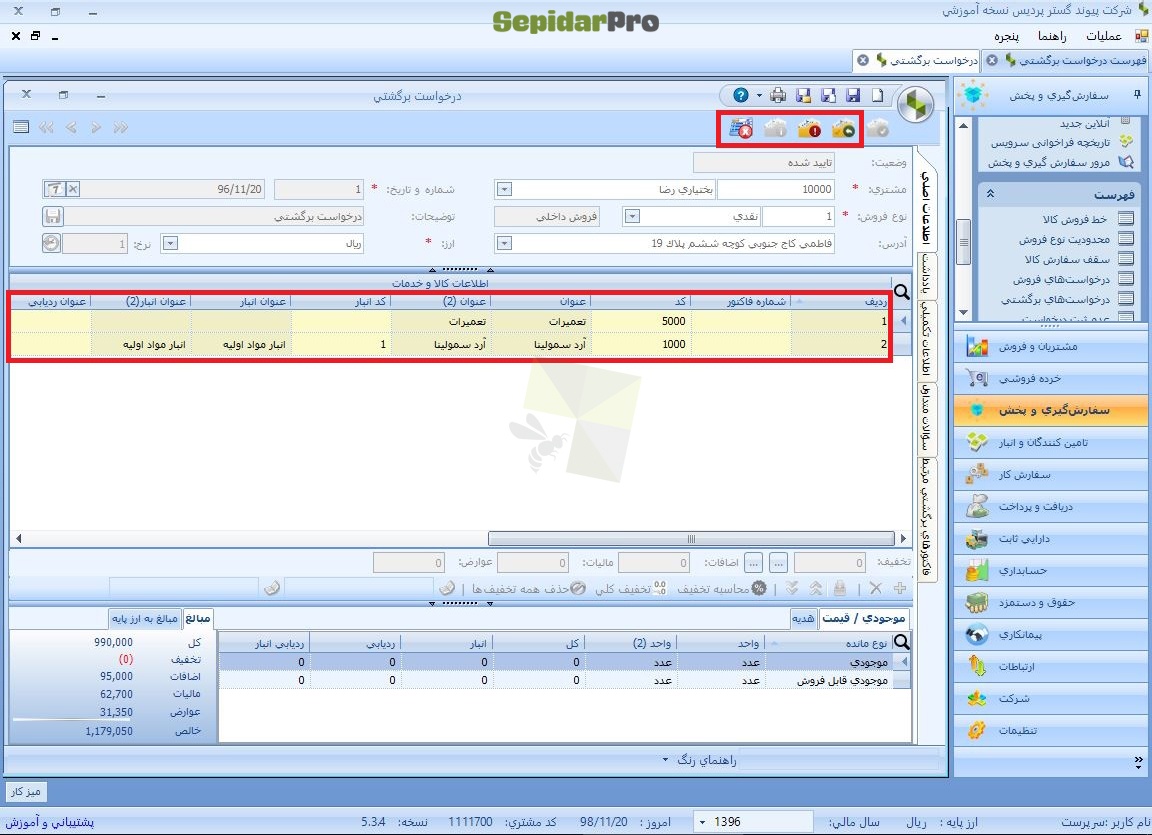Screen dimensions: 1152x835
Task: Open the sale type dropdown showing نقدی
Action: coord(632,216)
